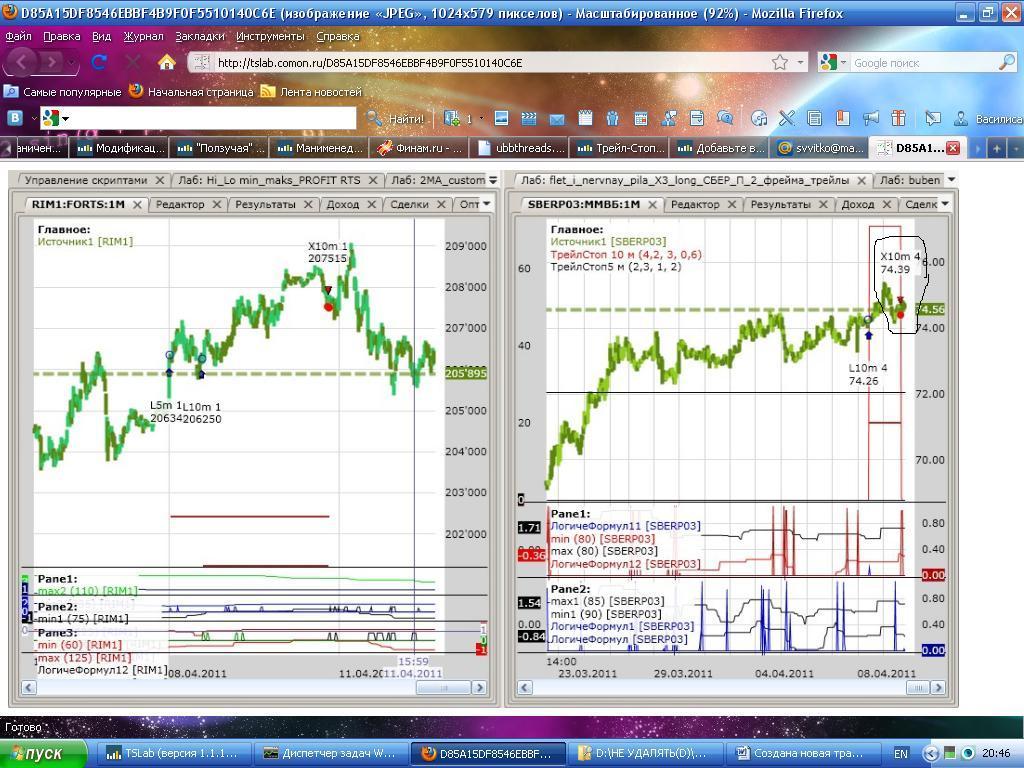Click the gift icon in VK toolbar

pos(899,119)
